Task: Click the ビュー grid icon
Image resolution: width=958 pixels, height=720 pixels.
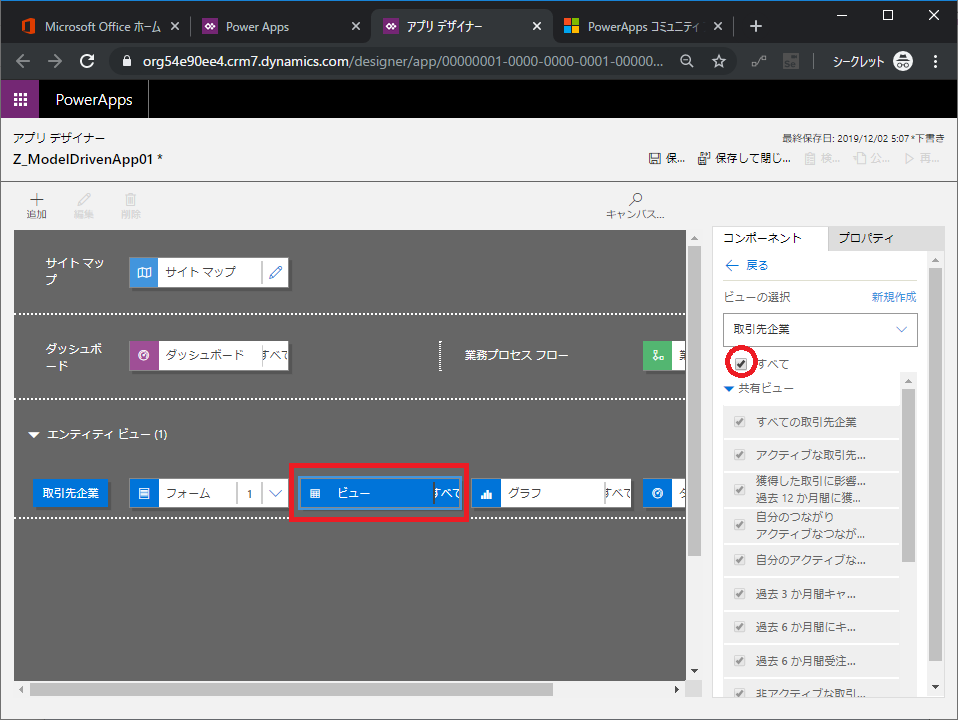Action: (x=315, y=493)
